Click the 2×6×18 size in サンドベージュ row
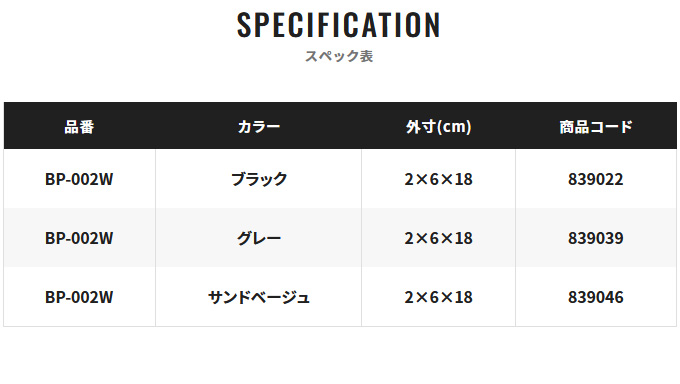This screenshot has width=680, height=384. (438, 297)
